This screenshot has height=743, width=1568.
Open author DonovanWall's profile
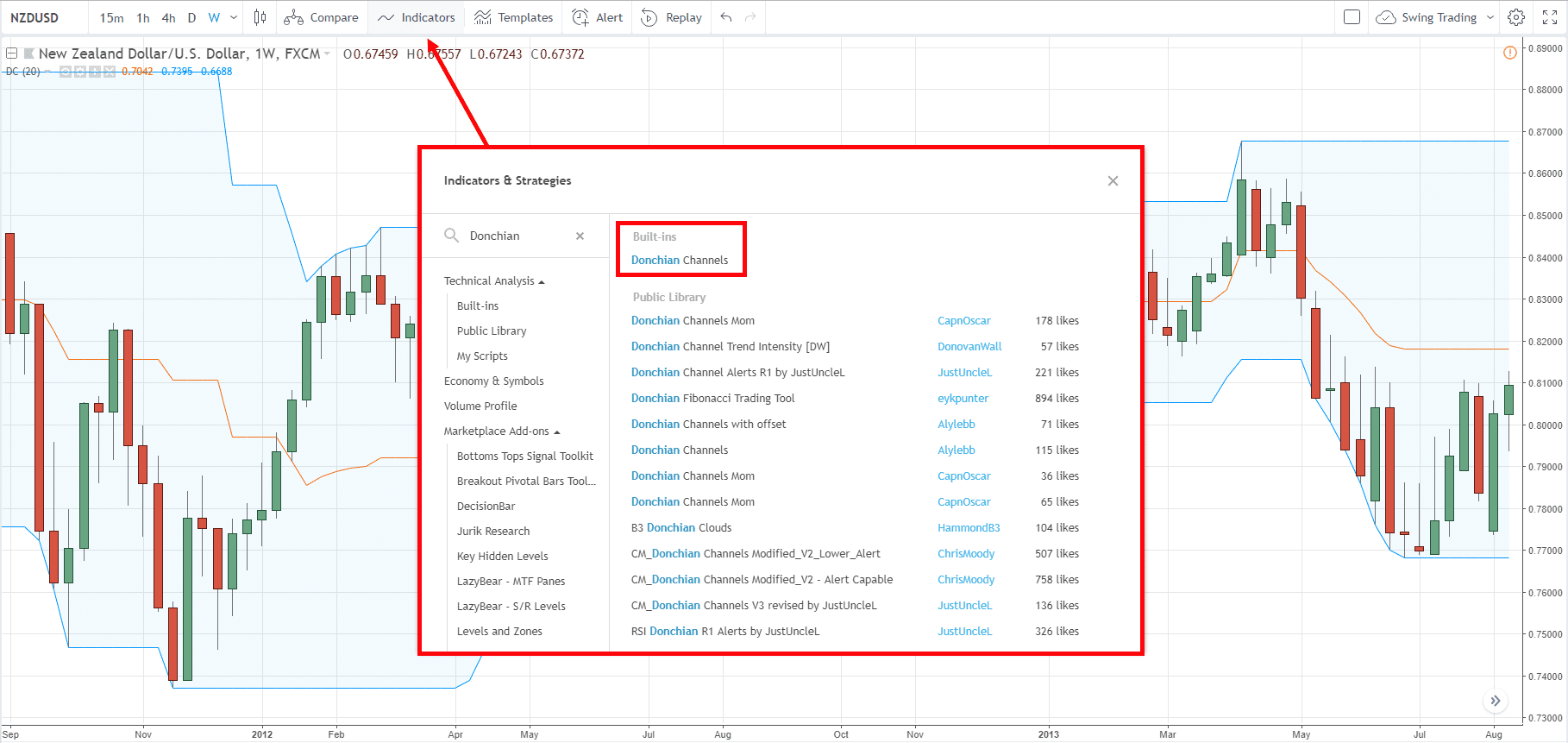point(969,346)
